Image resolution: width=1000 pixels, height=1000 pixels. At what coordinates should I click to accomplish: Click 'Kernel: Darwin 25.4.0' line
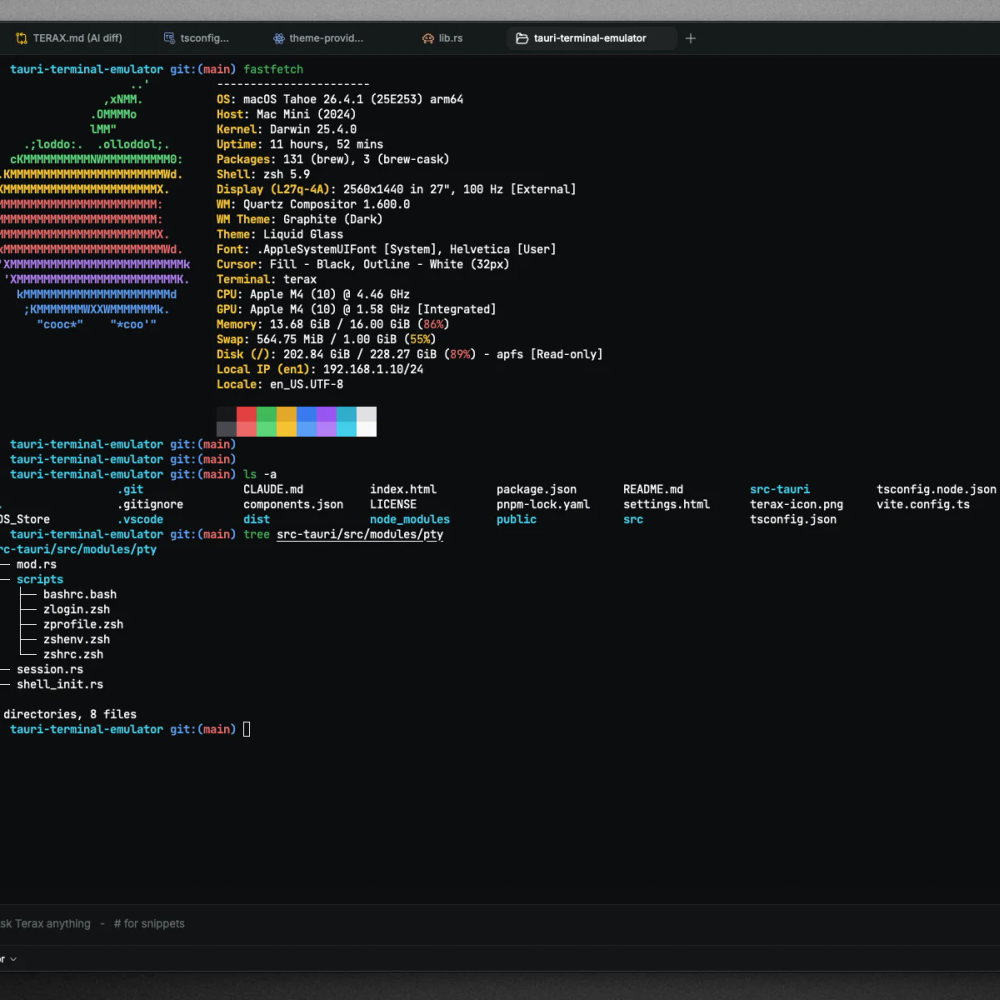pyautogui.click(x=286, y=129)
